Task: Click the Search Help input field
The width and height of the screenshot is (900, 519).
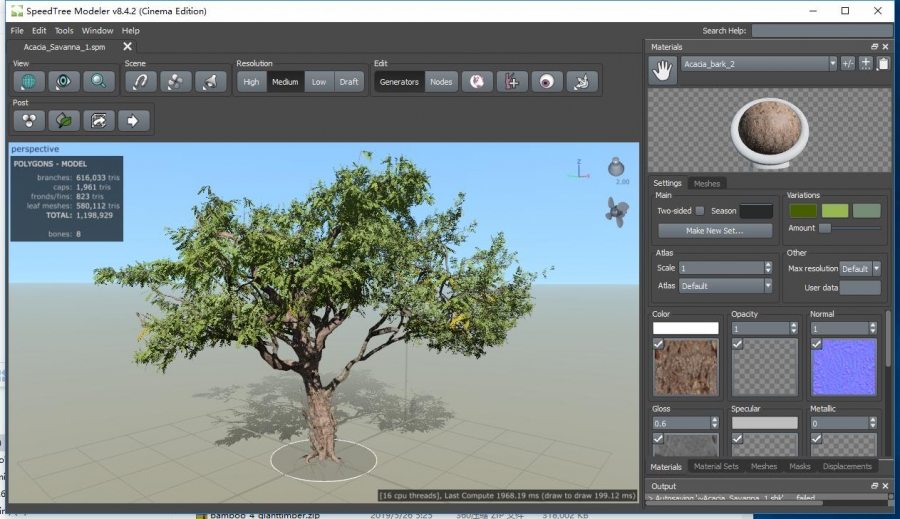Action: coord(820,31)
